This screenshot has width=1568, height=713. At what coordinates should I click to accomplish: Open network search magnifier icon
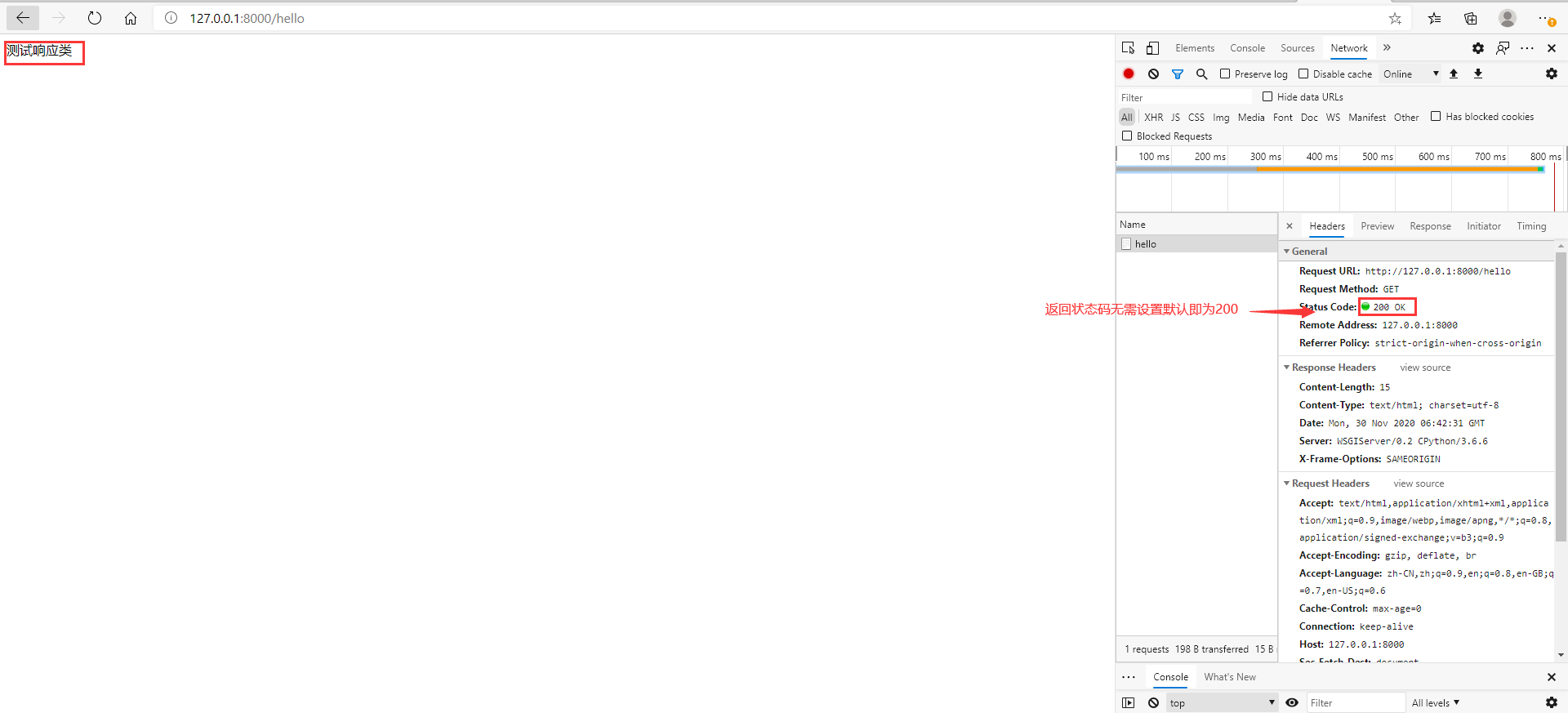1201,74
